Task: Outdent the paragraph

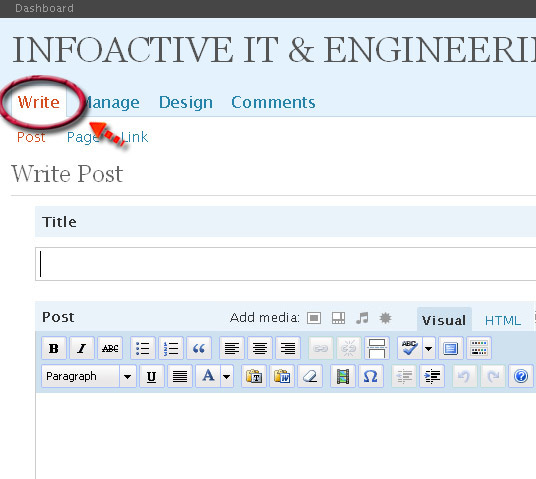Action: pyautogui.click(x=404, y=376)
